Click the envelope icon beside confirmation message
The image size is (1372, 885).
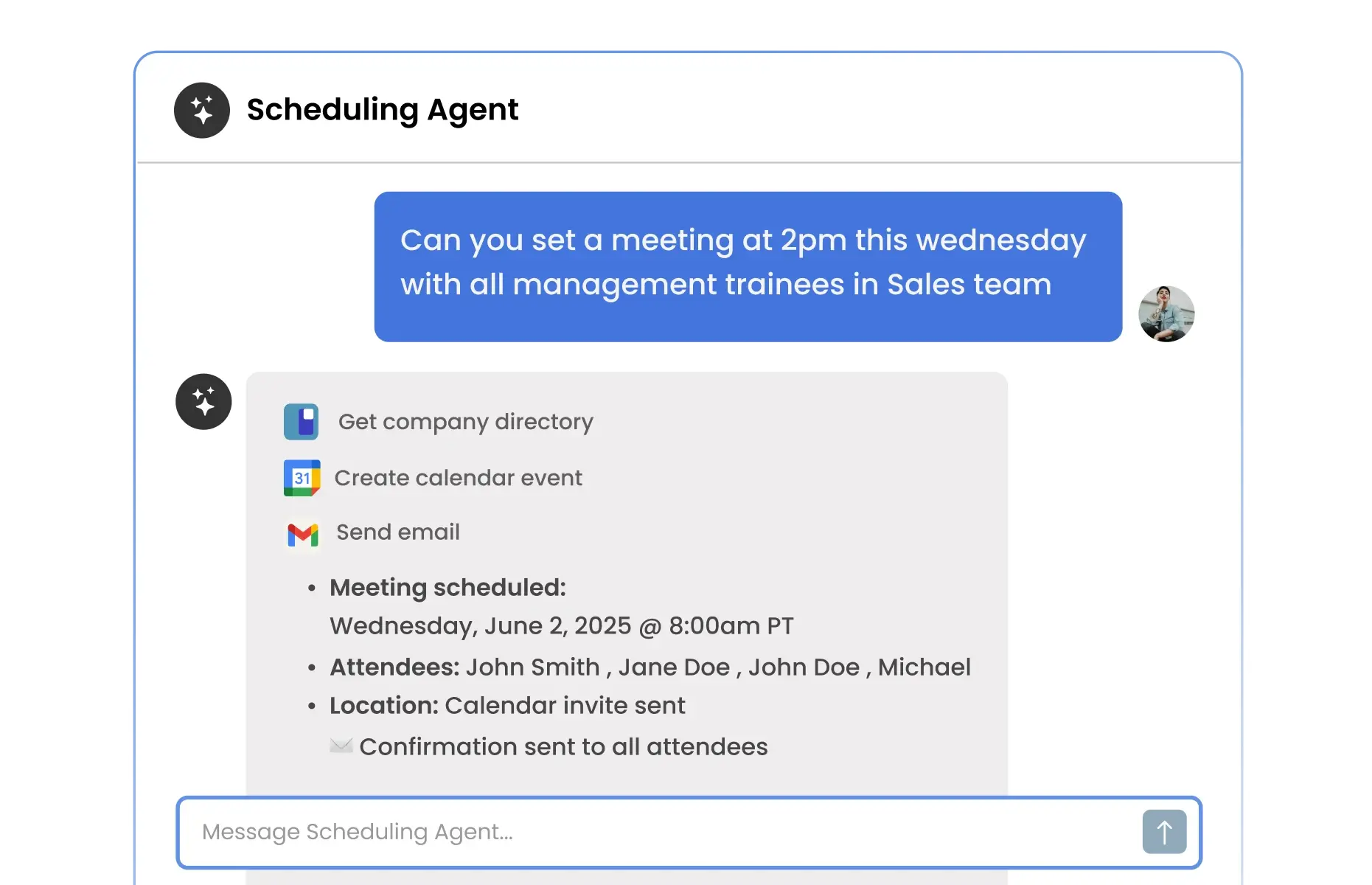tap(341, 746)
